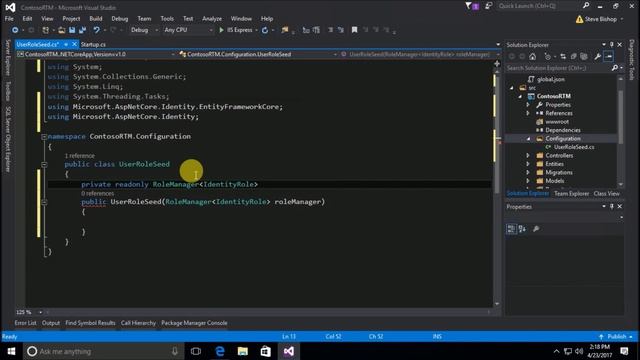Switch Properties window to Categorized view

pyautogui.click(x=511, y=229)
